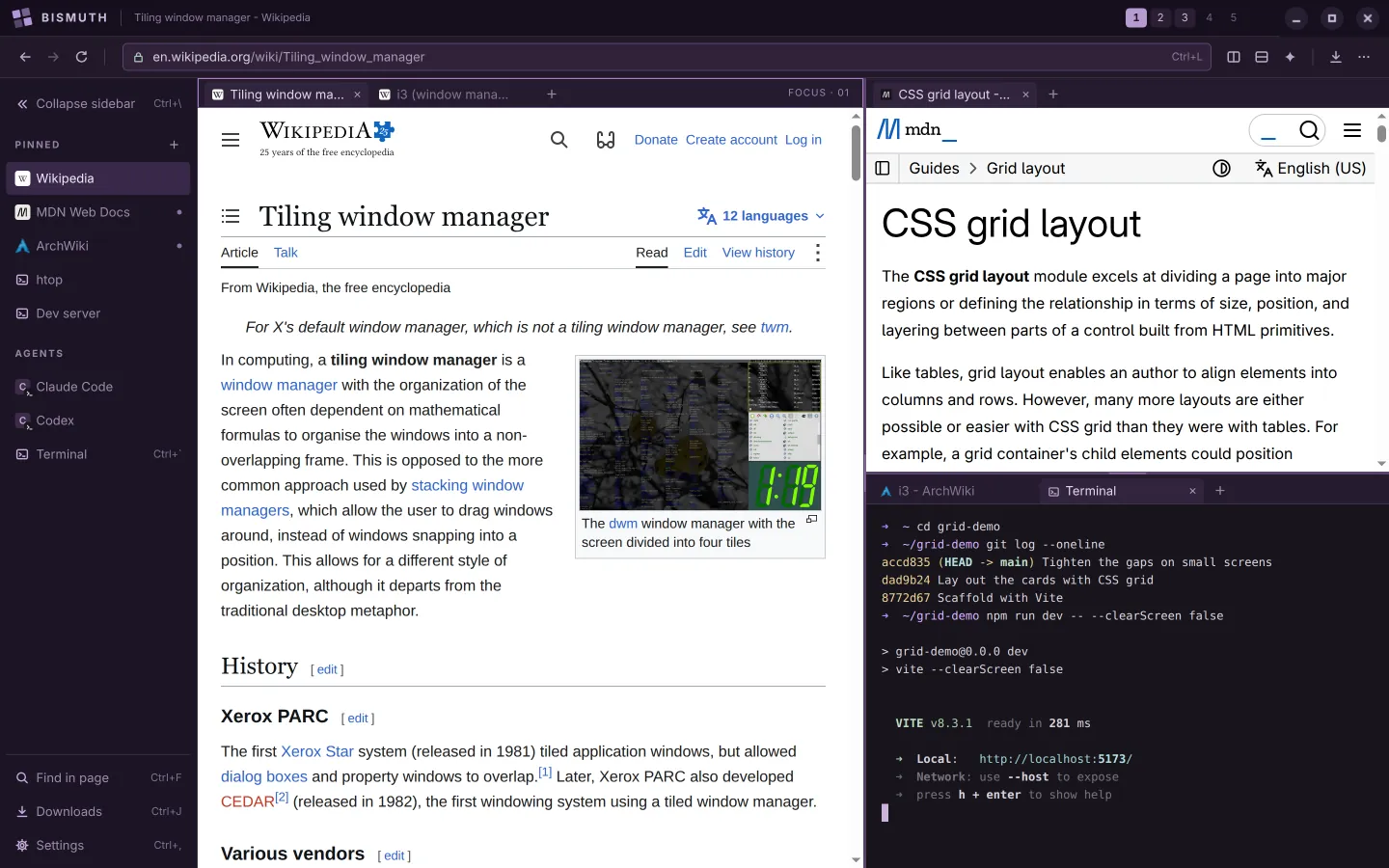Collapse the sidebar
Viewport: 1389px width, 868px height.
98,103
